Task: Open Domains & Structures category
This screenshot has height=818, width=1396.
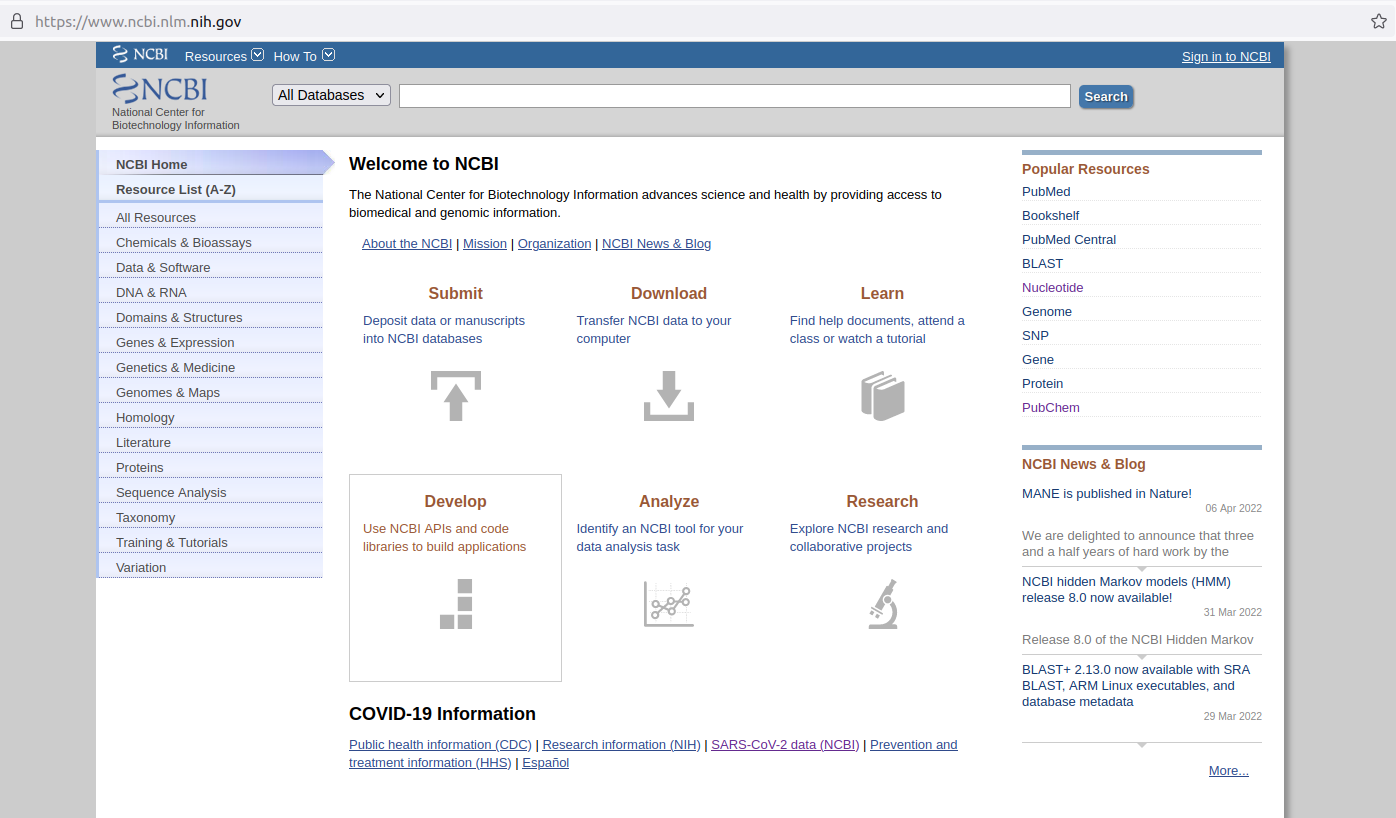Action: click(x=210, y=317)
